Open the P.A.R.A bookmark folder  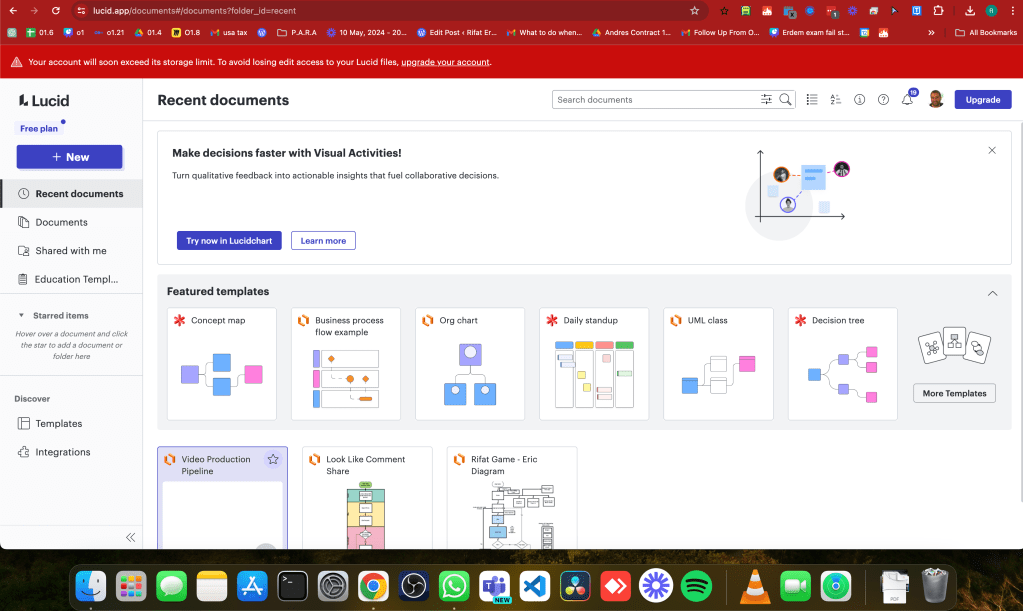(297, 32)
